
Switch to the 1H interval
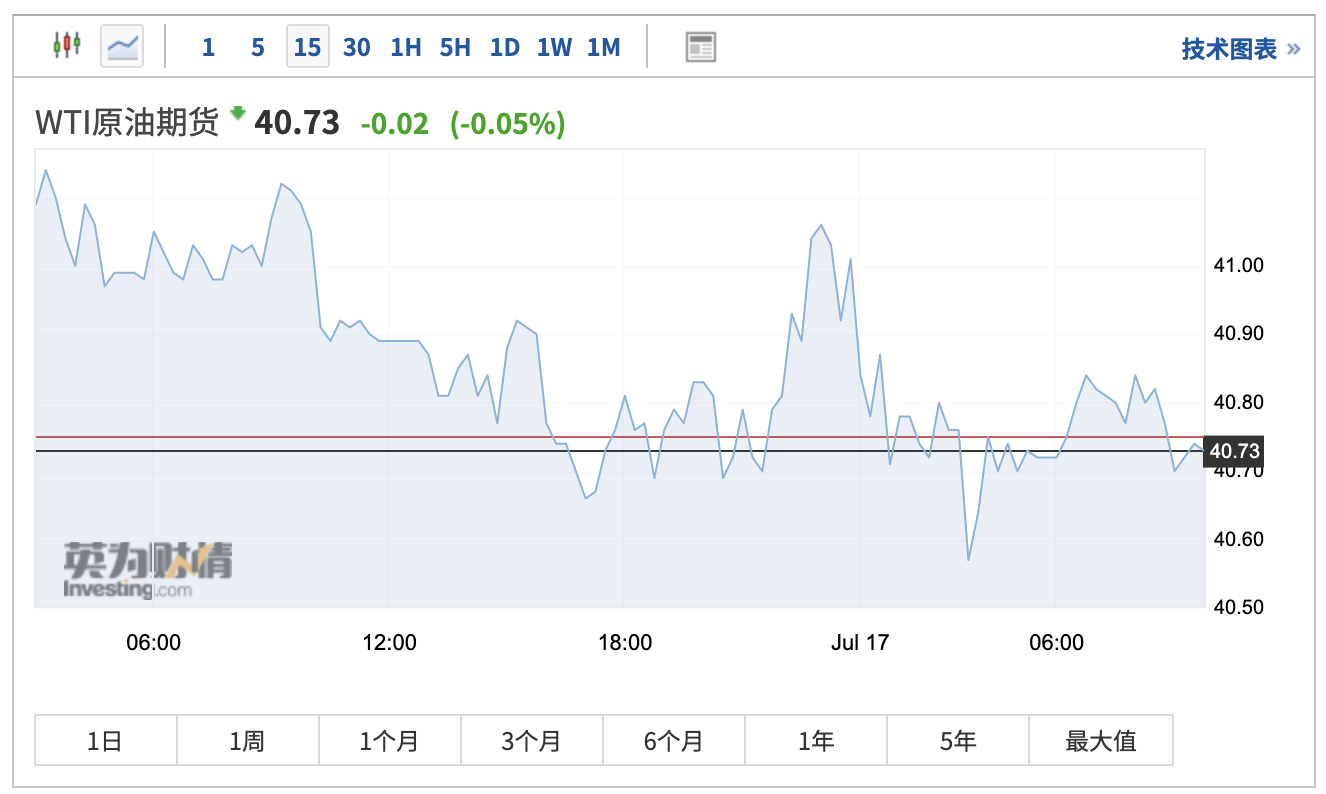(x=406, y=47)
